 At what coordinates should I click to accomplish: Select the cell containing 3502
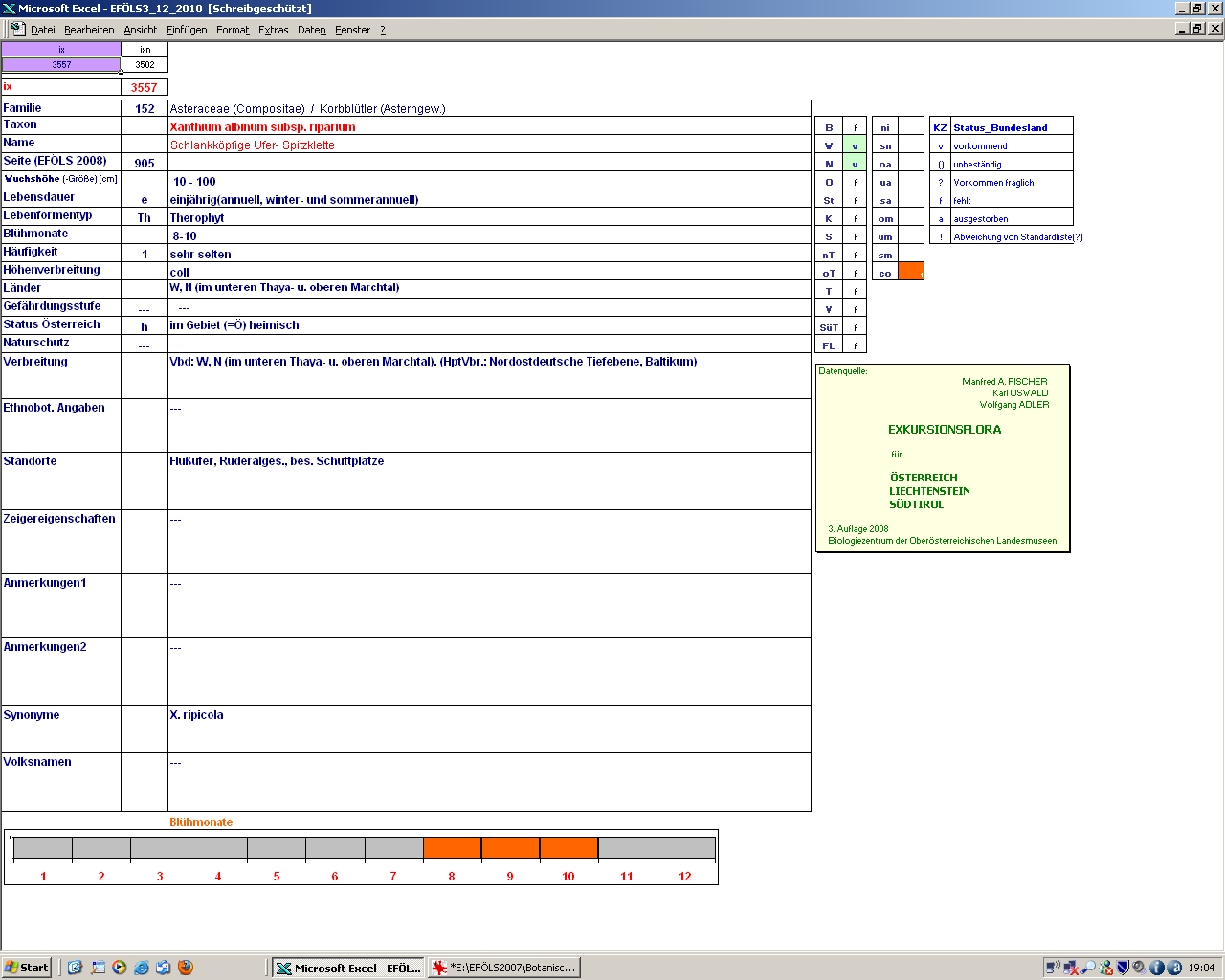click(x=145, y=65)
